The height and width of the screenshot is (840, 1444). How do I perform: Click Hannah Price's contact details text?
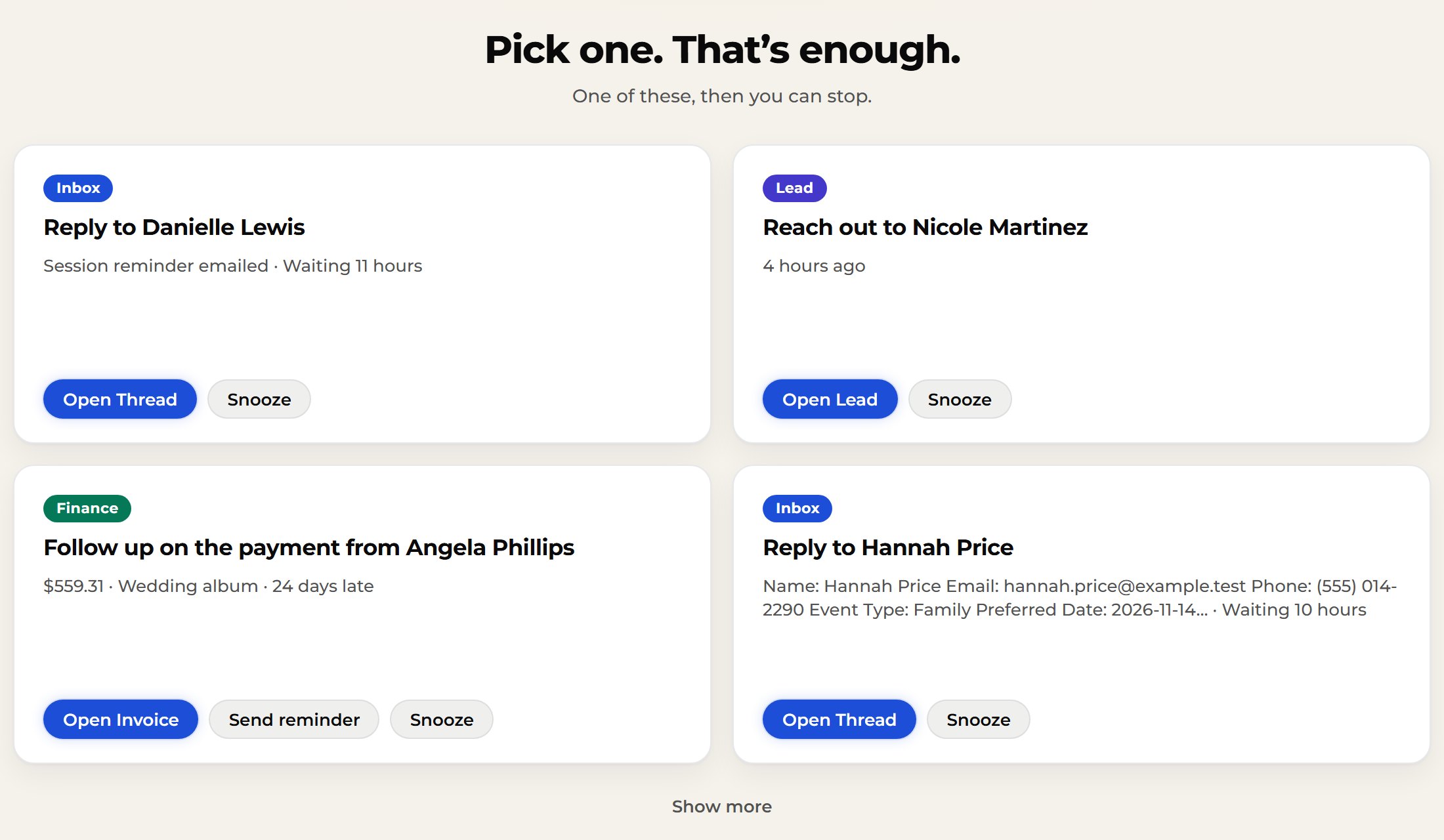1080,598
